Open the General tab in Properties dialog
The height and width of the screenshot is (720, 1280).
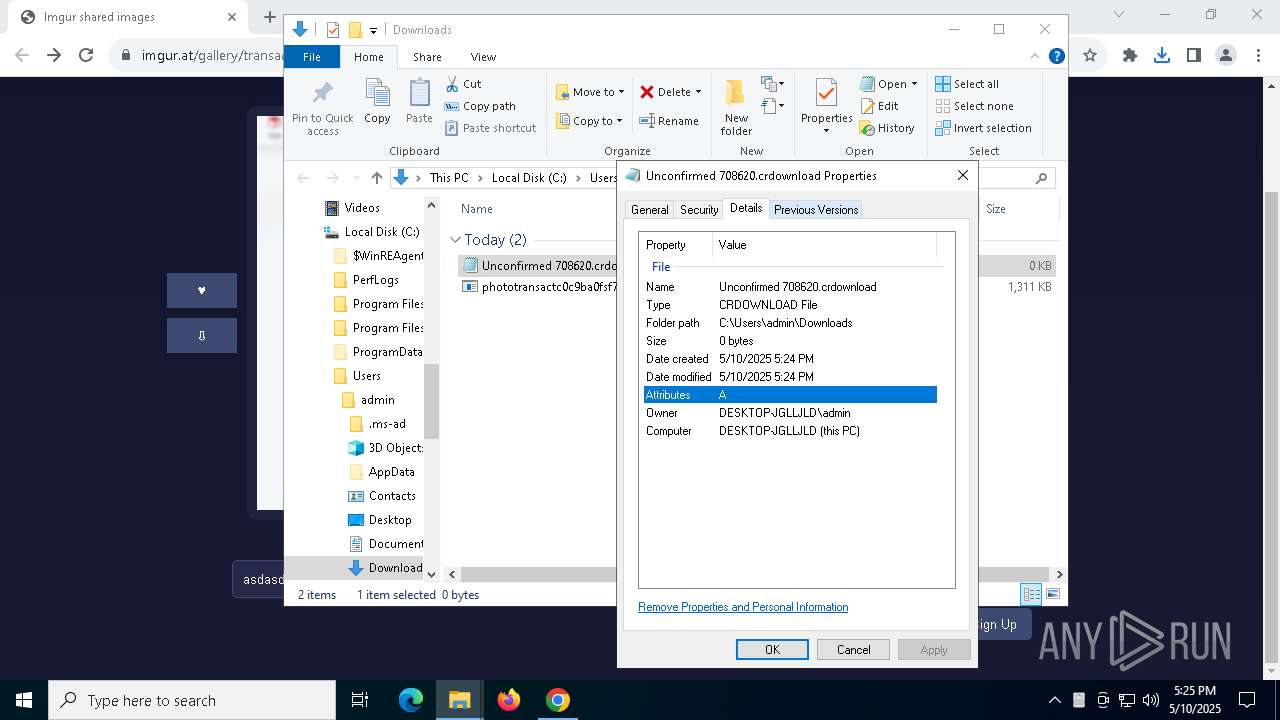click(649, 210)
